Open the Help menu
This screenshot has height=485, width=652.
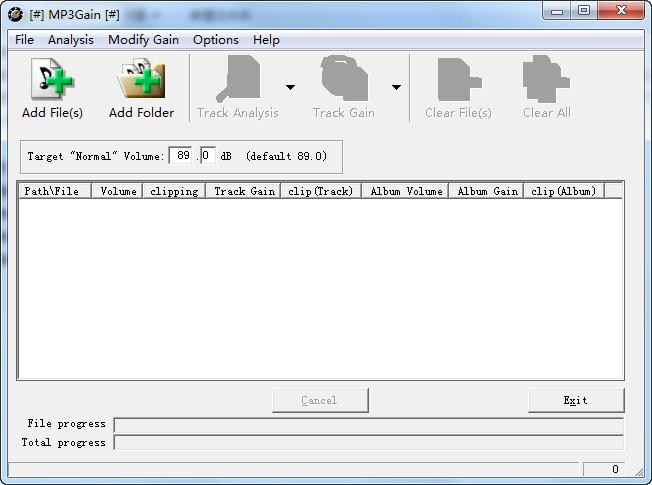266,40
